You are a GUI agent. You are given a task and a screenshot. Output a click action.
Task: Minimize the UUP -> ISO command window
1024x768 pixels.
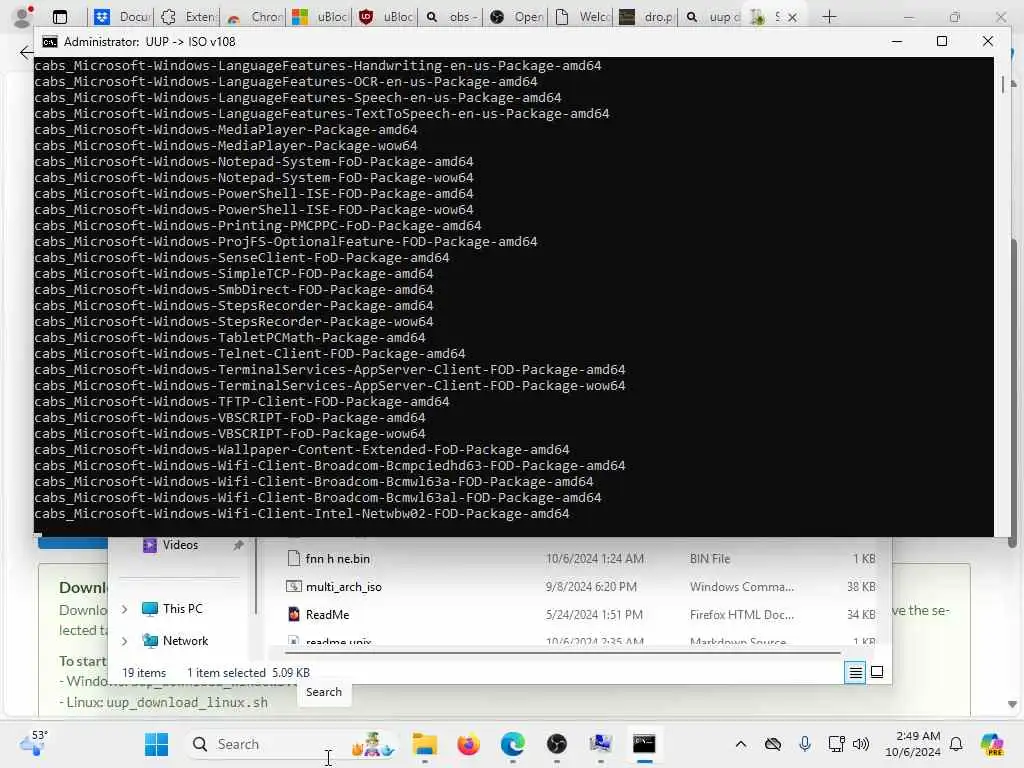pyautogui.click(x=897, y=41)
